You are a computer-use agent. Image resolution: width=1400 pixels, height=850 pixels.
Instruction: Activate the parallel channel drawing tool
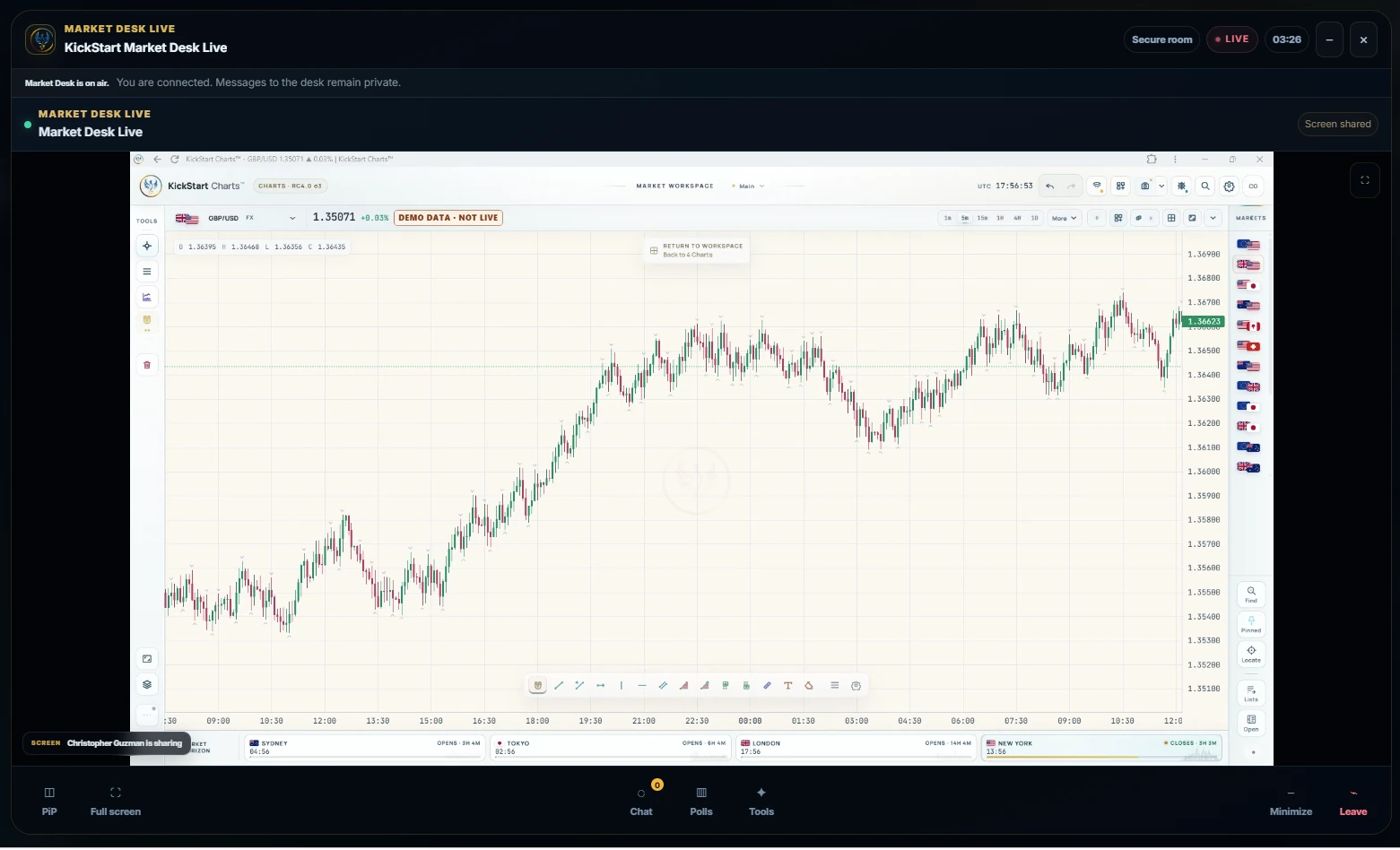pos(663,686)
